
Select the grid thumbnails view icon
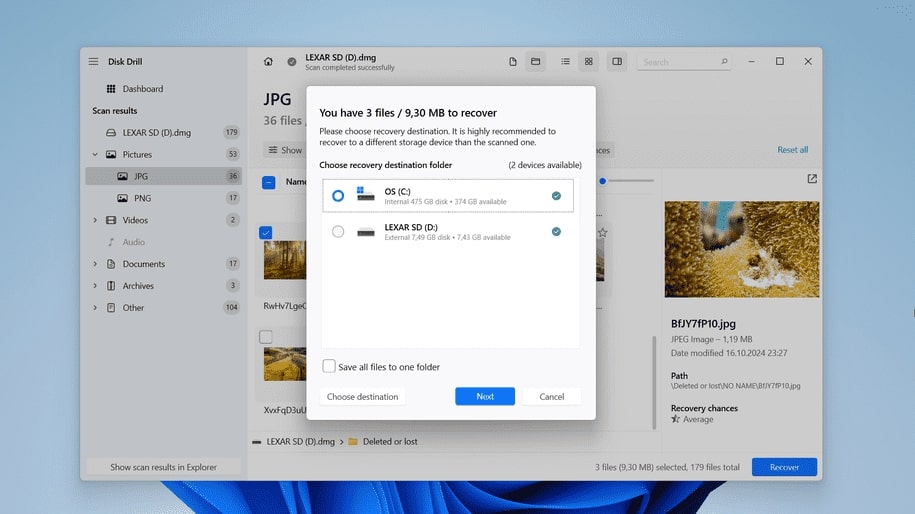588,61
